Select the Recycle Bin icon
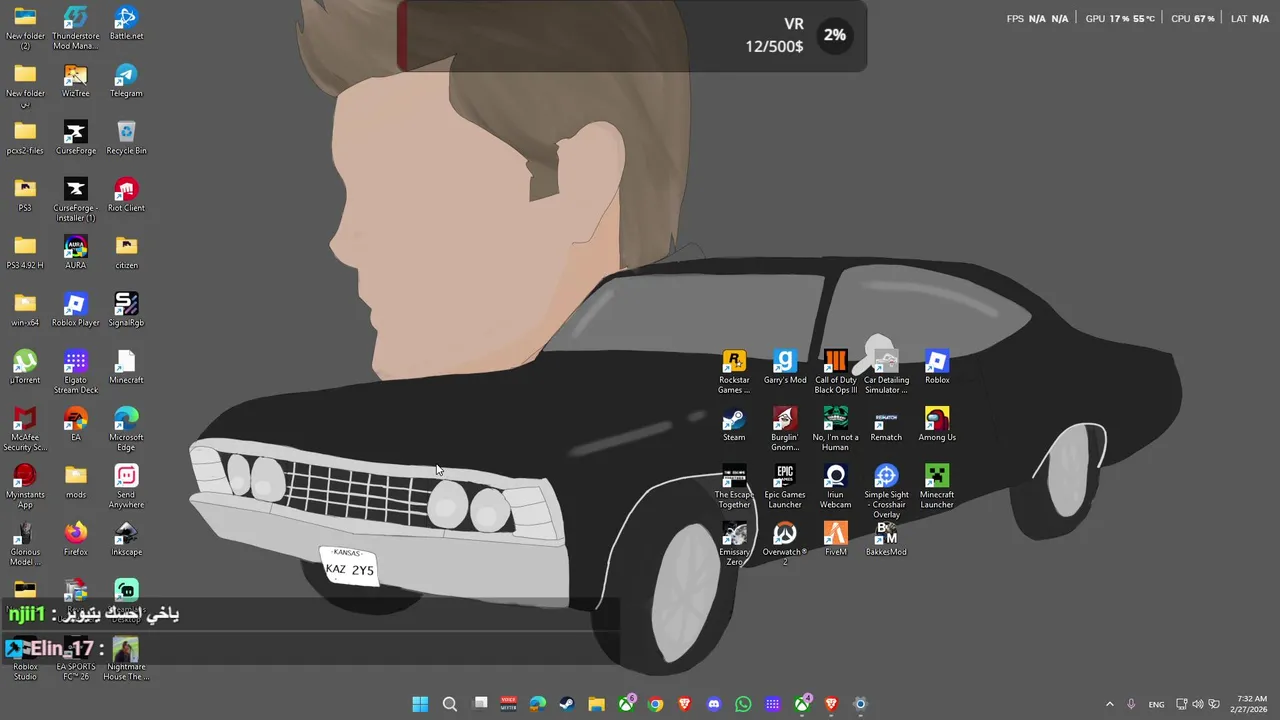 [x=126, y=138]
